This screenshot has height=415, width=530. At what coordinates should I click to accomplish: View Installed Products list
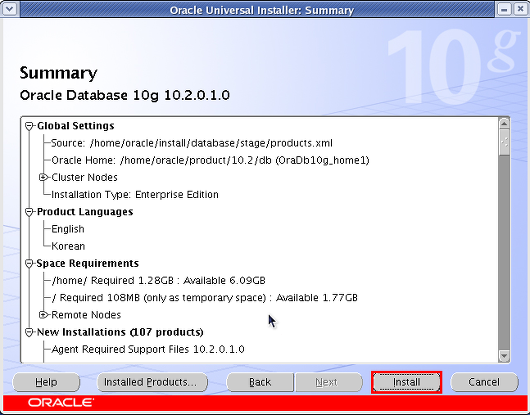click(x=152, y=382)
